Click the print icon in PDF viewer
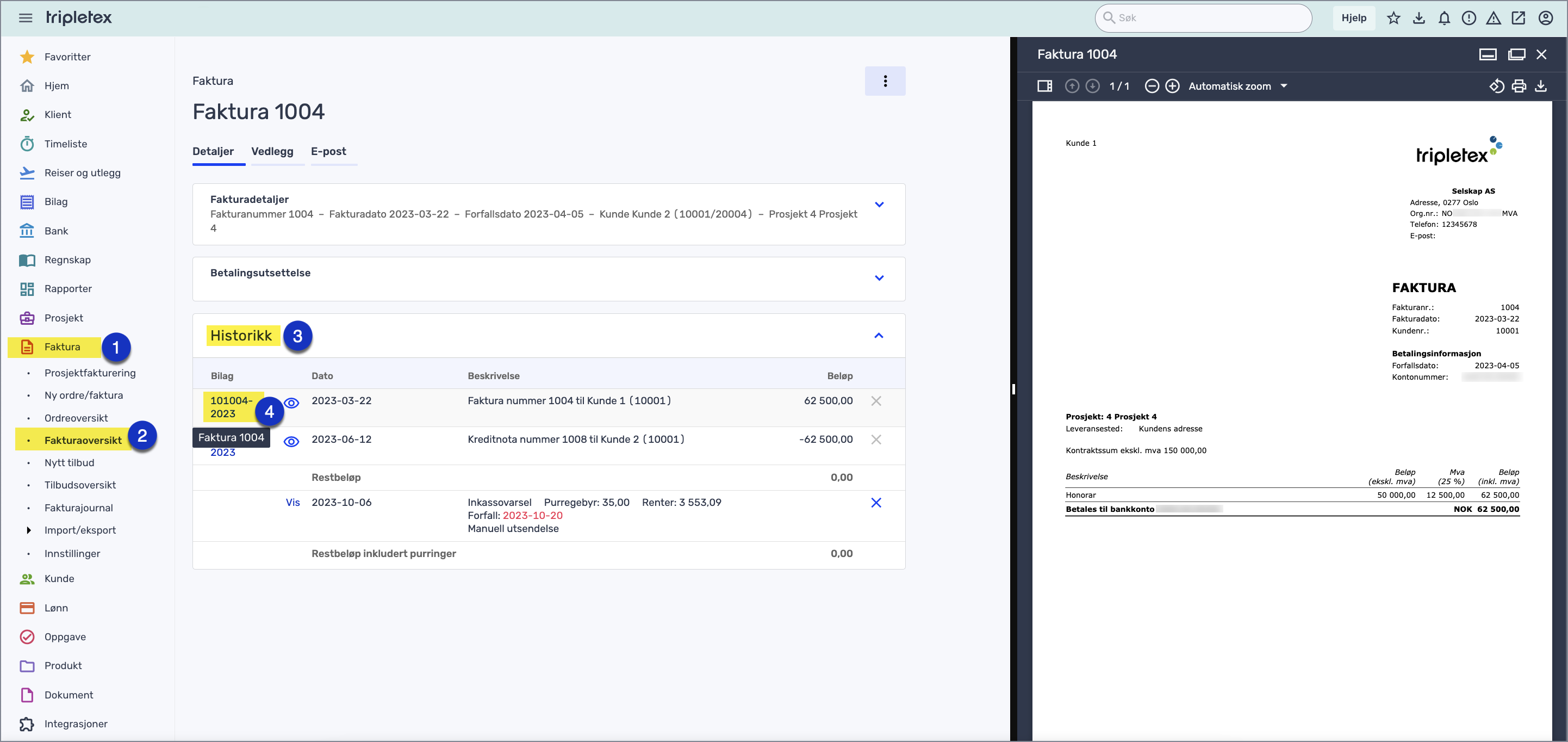This screenshot has width=1568, height=742. (x=1519, y=86)
